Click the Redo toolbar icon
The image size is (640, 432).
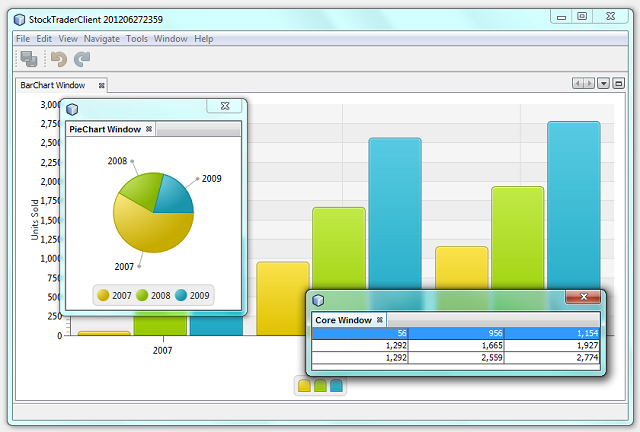point(82,59)
